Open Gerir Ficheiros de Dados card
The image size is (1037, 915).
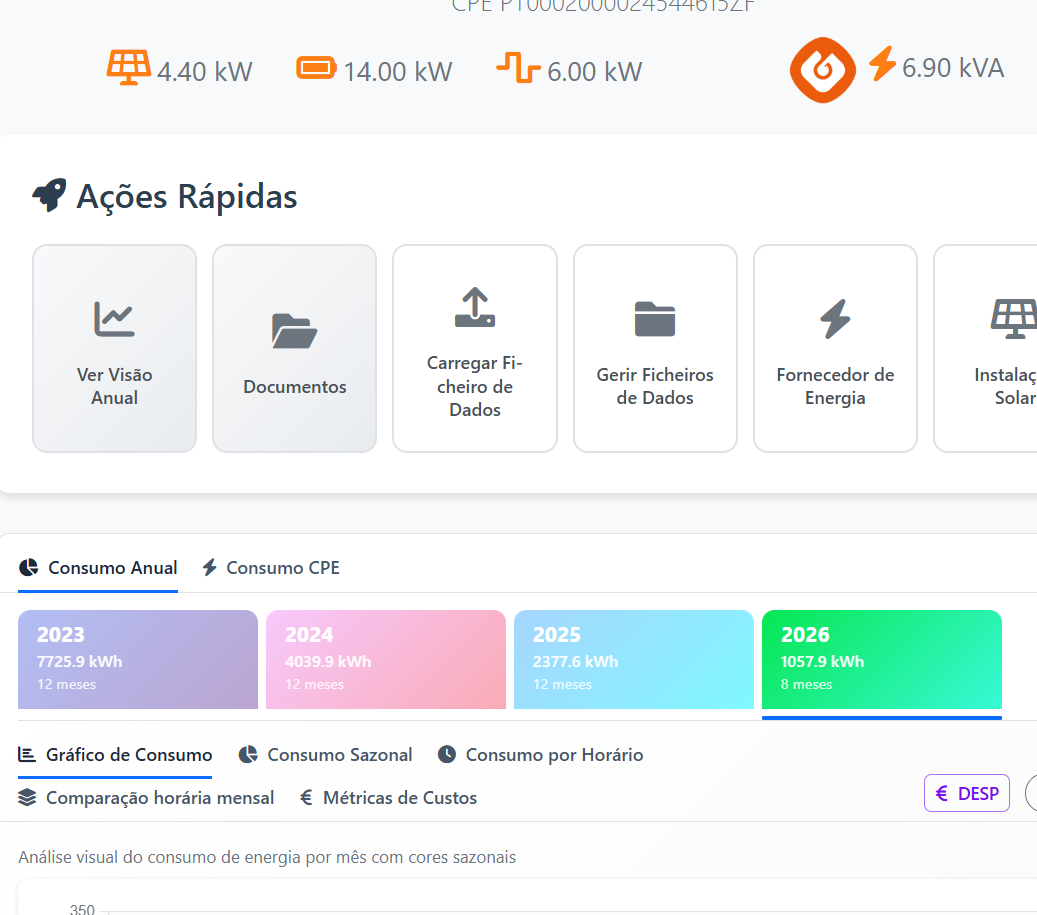click(x=655, y=348)
